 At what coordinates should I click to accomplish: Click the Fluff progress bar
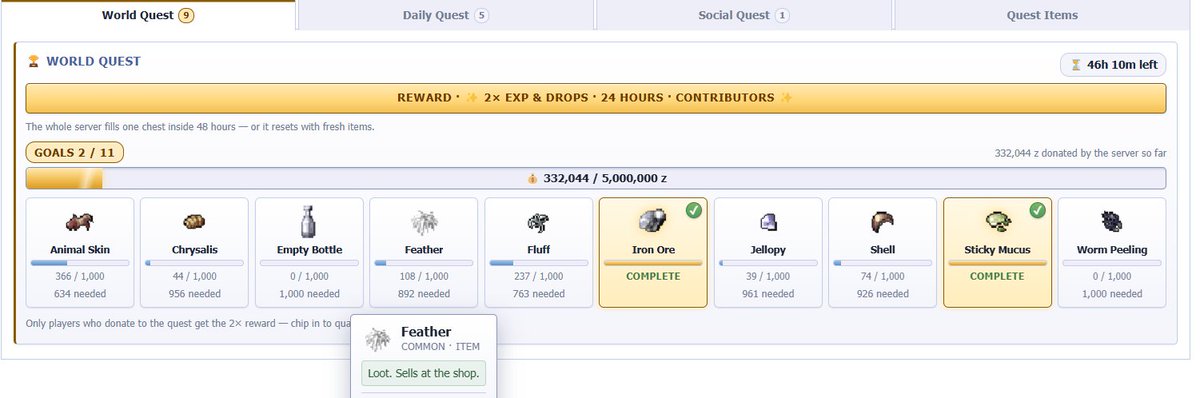click(539, 263)
